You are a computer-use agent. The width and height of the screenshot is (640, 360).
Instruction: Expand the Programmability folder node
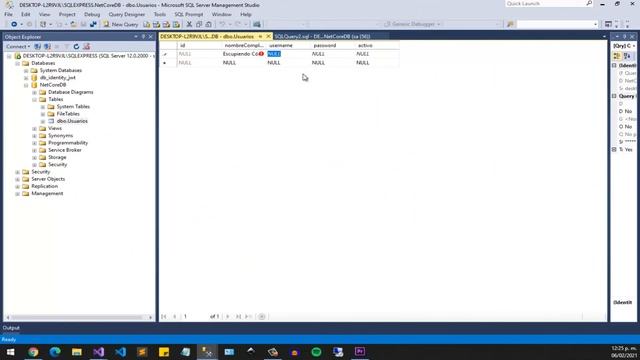[35, 143]
